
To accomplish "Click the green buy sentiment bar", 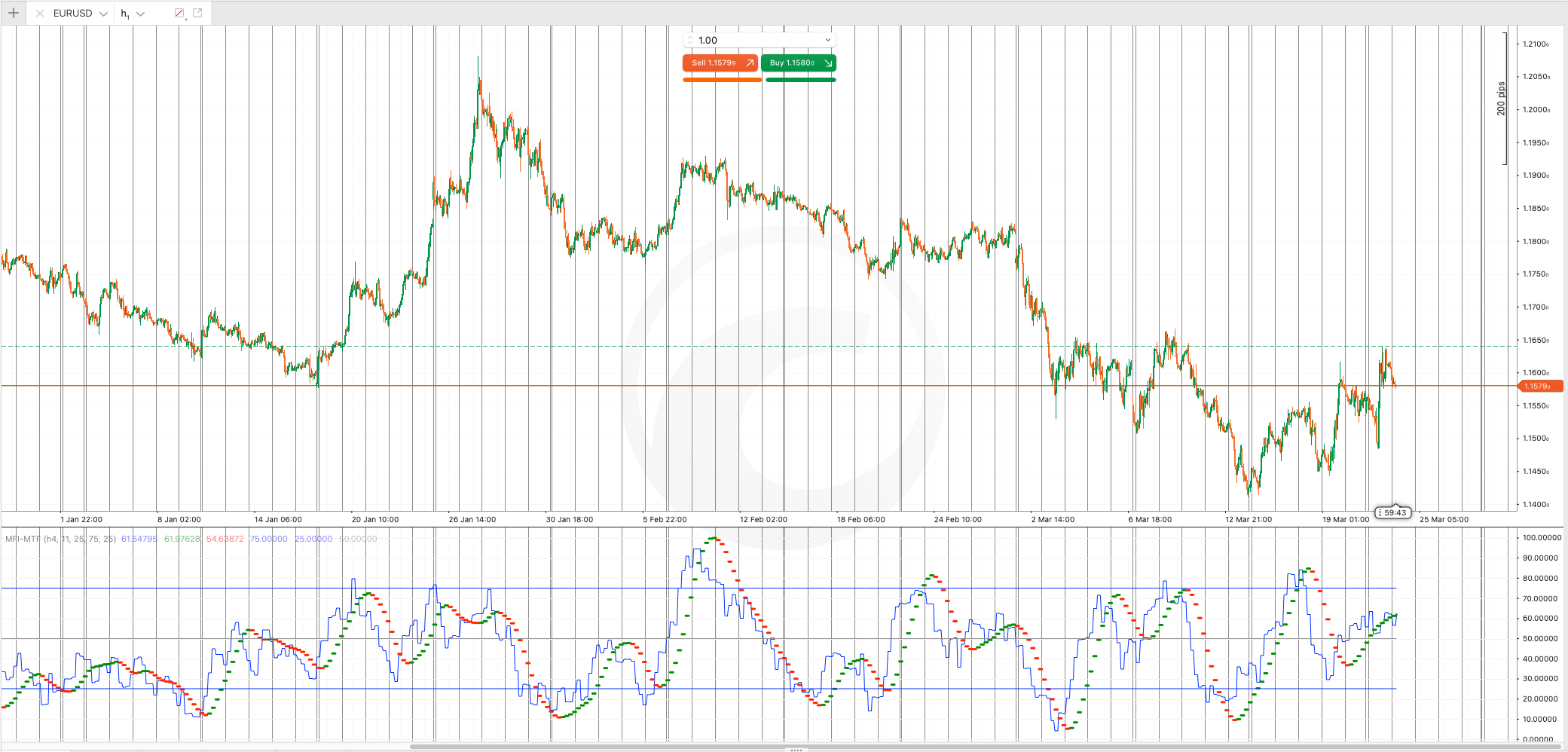I will tap(800, 80).
